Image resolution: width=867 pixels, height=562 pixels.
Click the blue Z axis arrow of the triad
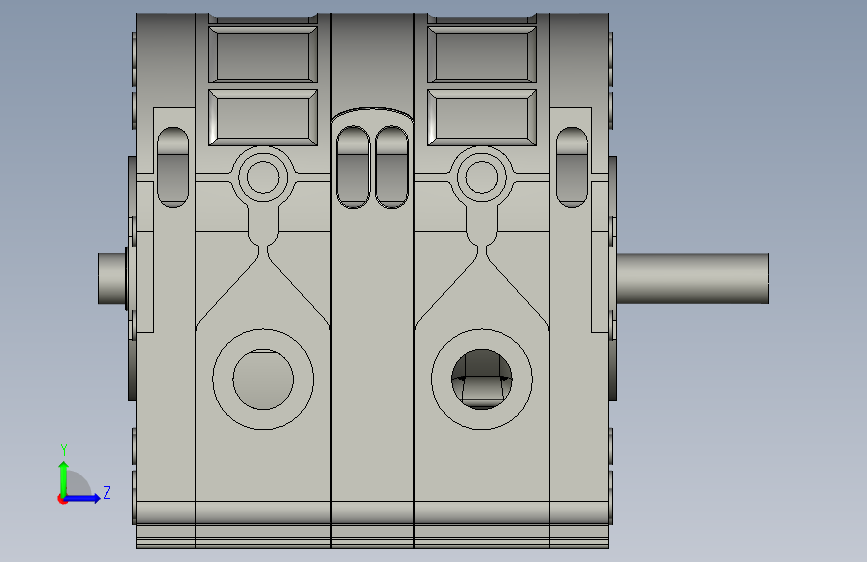click(83, 498)
